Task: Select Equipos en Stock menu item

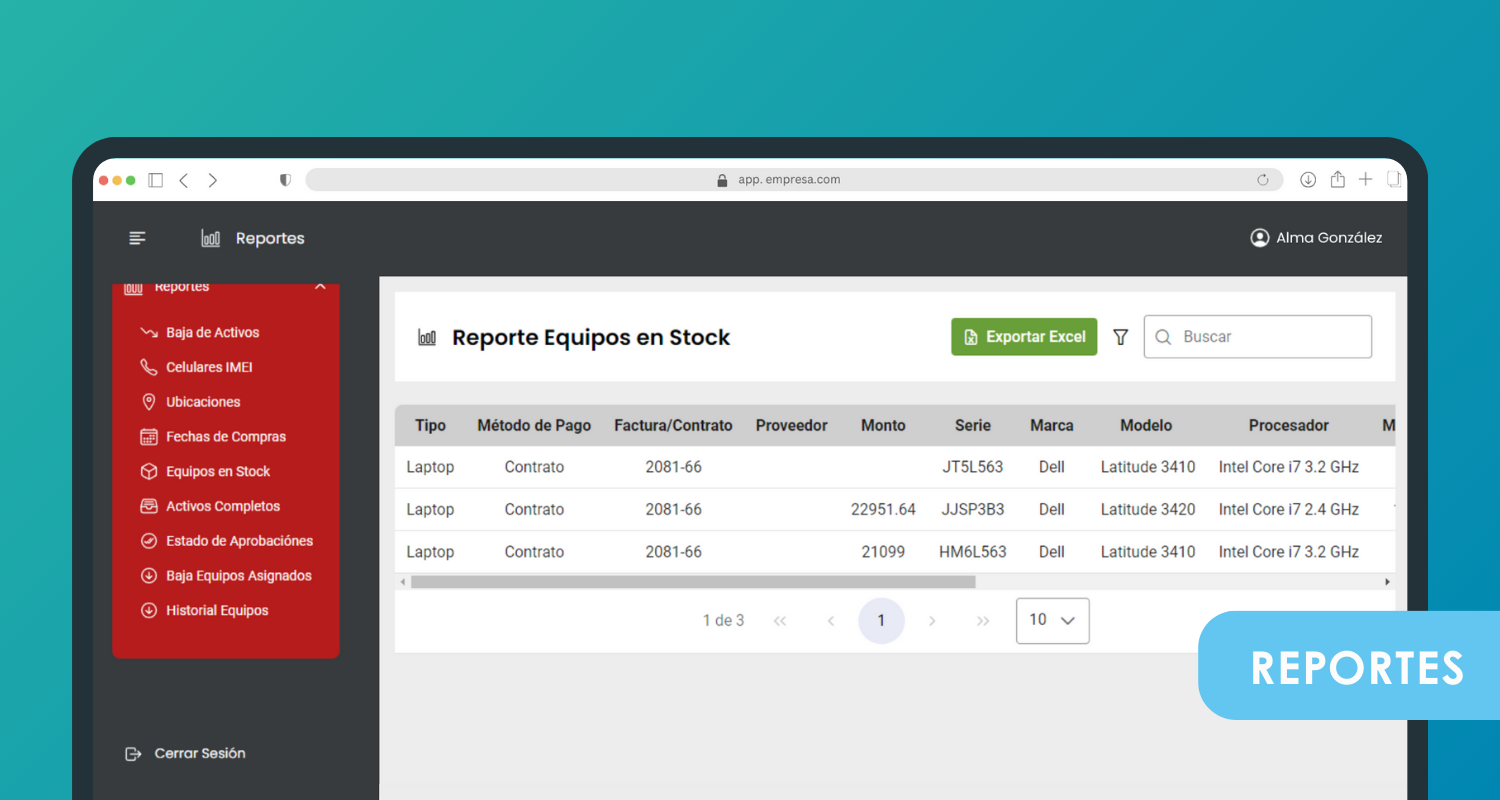Action: pyautogui.click(x=218, y=472)
